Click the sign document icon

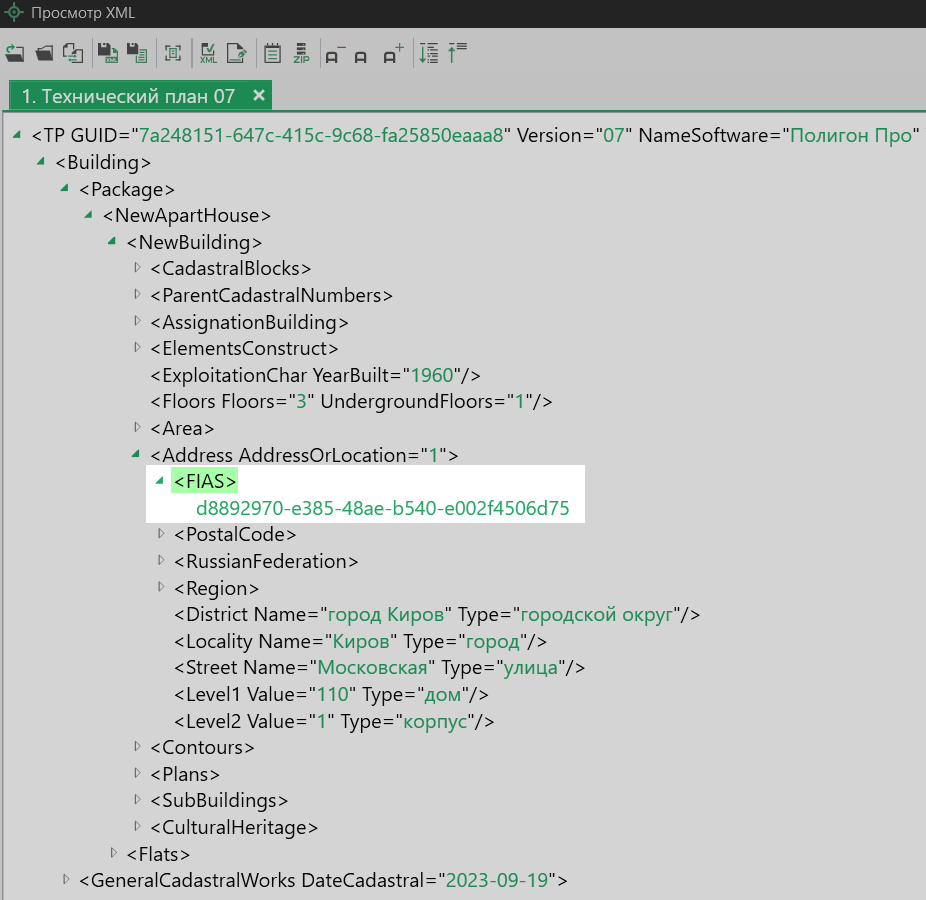click(x=237, y=54)
